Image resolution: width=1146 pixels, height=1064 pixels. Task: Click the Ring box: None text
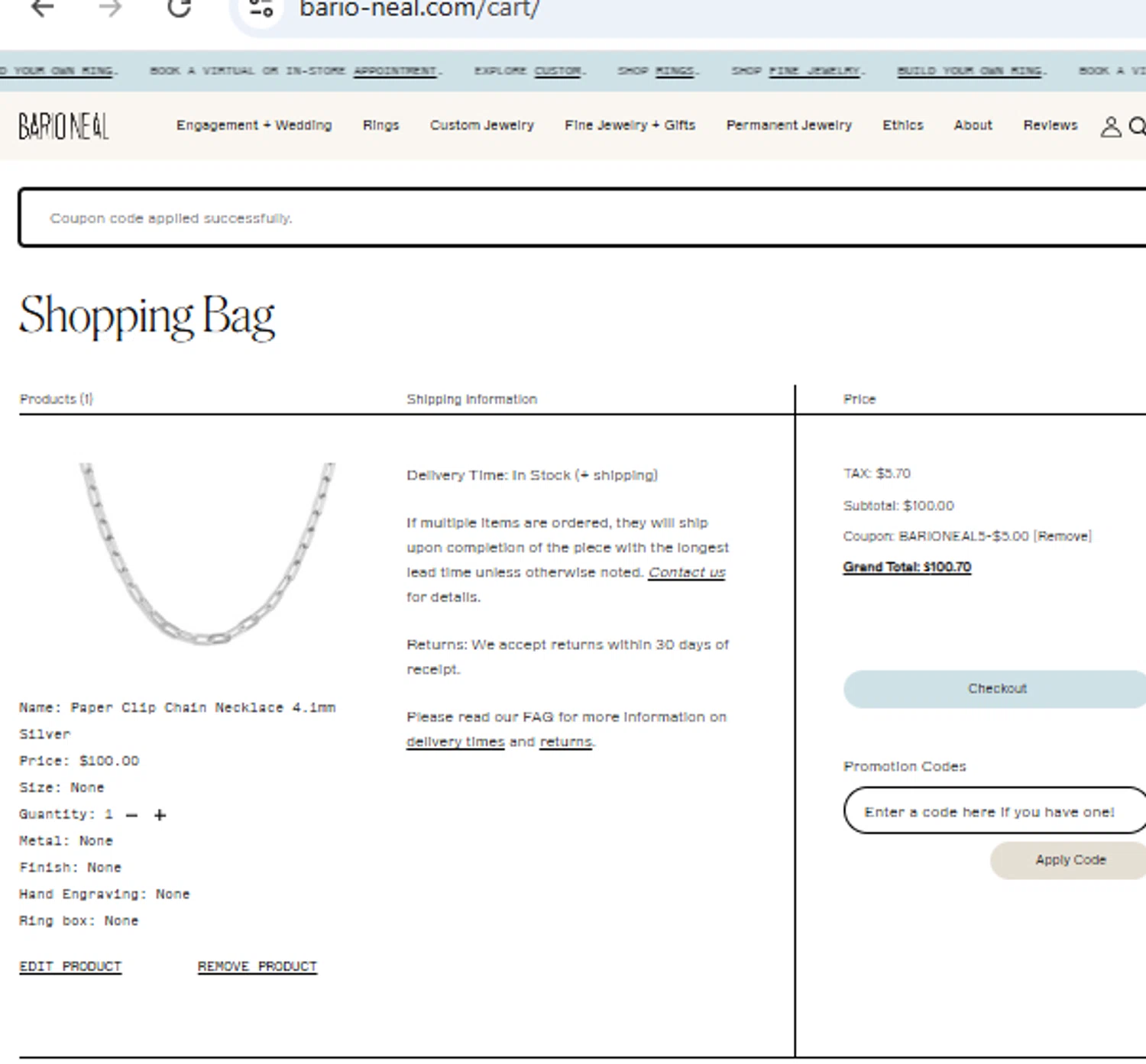click(79, 921)
